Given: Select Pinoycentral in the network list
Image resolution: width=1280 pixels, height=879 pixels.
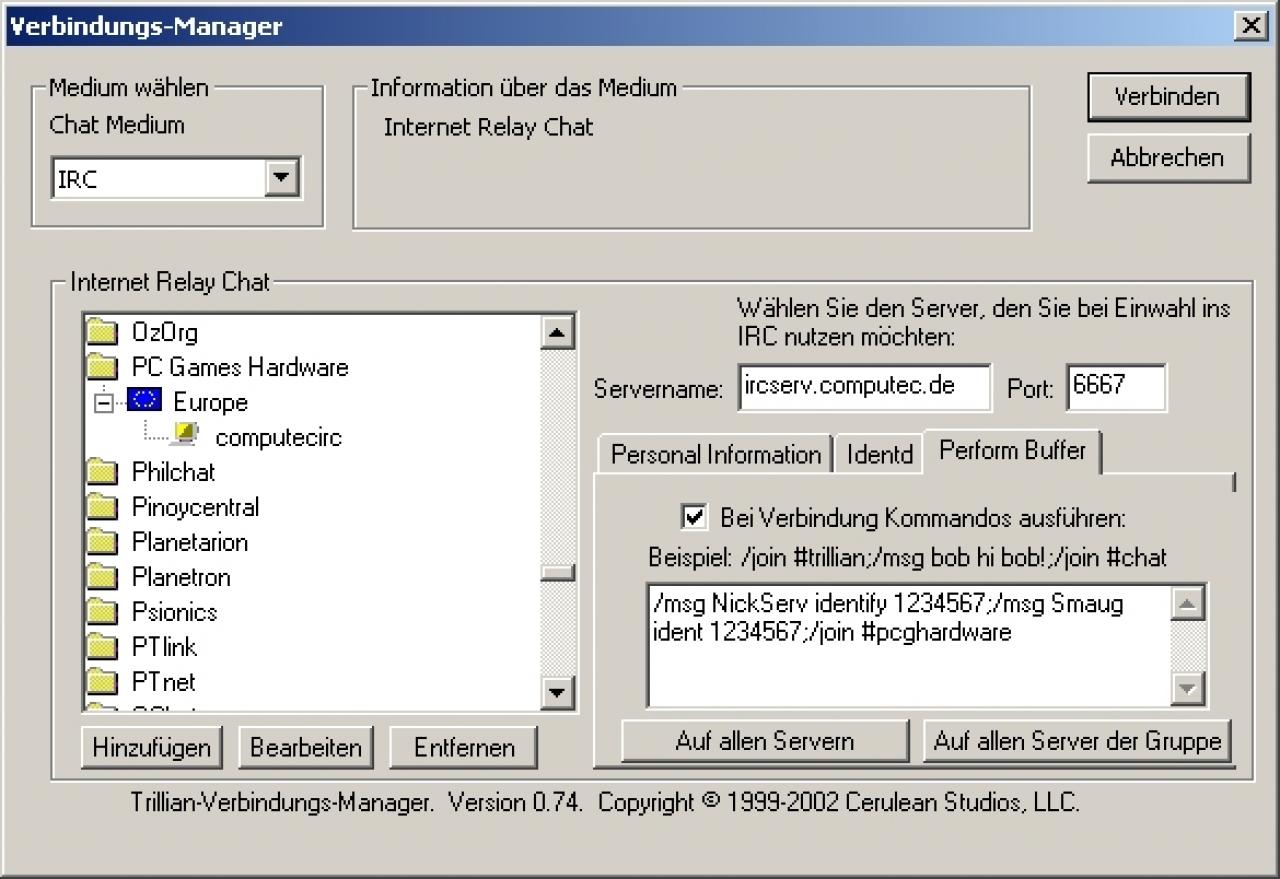Looking at the screenshot, I should 195,507.
